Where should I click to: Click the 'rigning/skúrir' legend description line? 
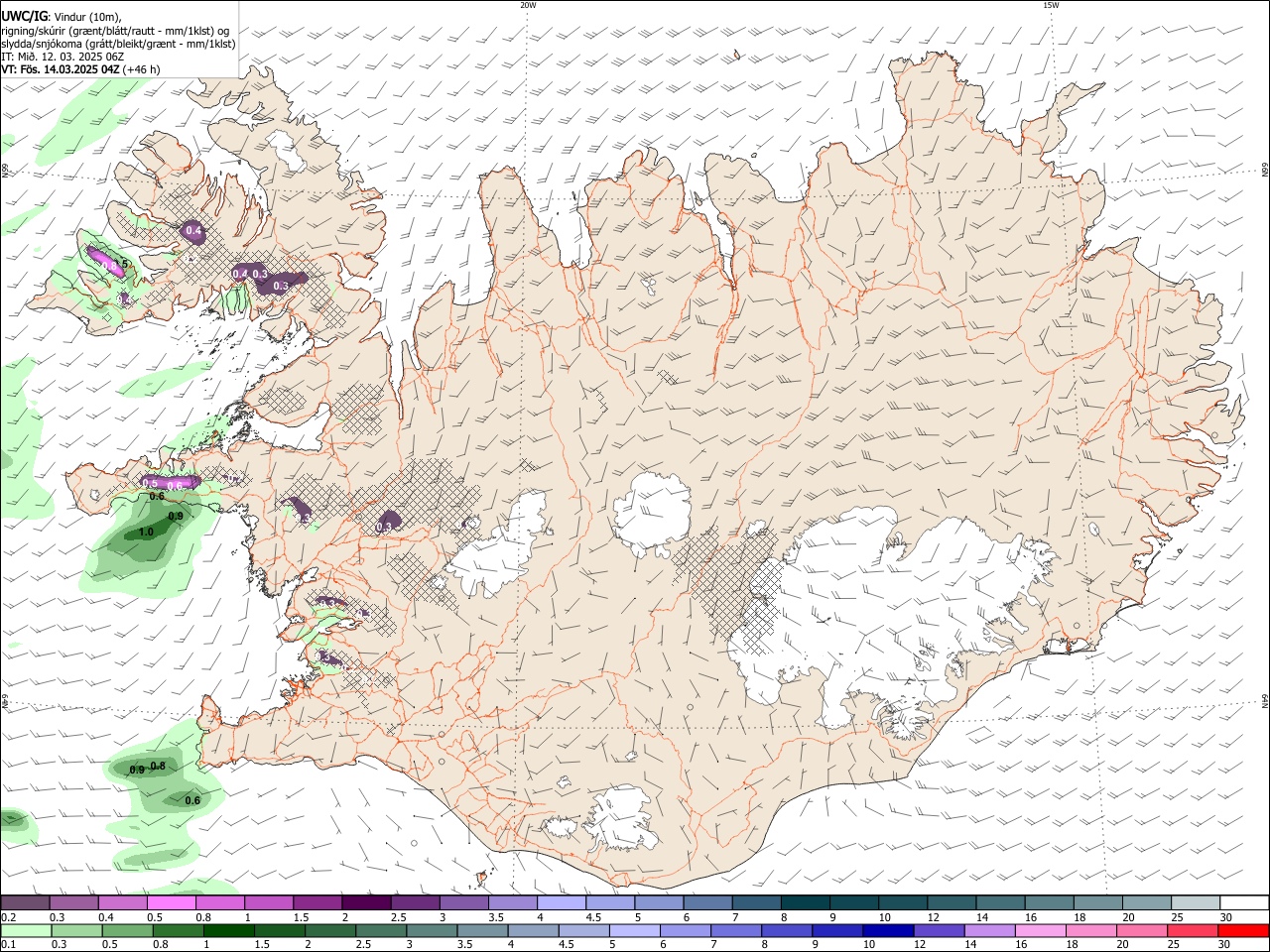coord(115,30)
